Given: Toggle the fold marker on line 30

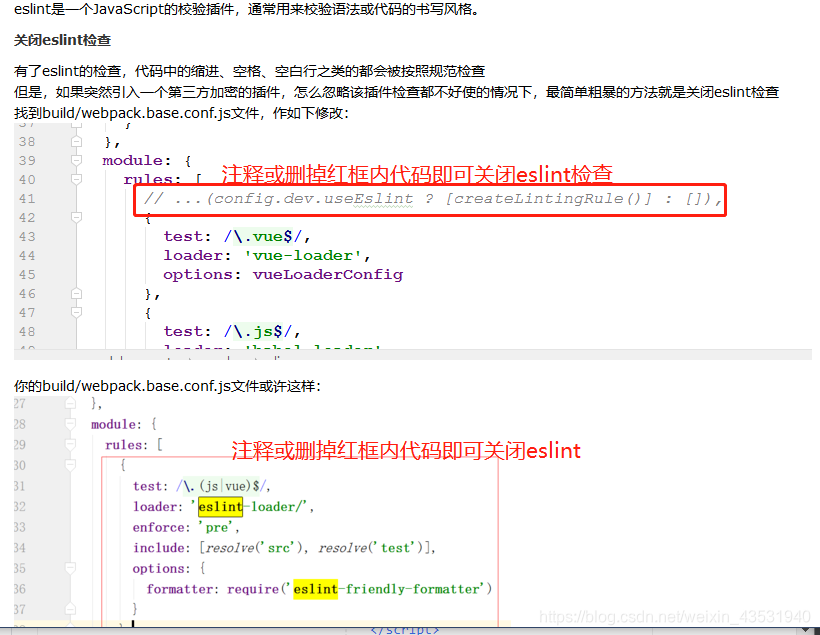Looking at the screenshot, I should (70, 465).
